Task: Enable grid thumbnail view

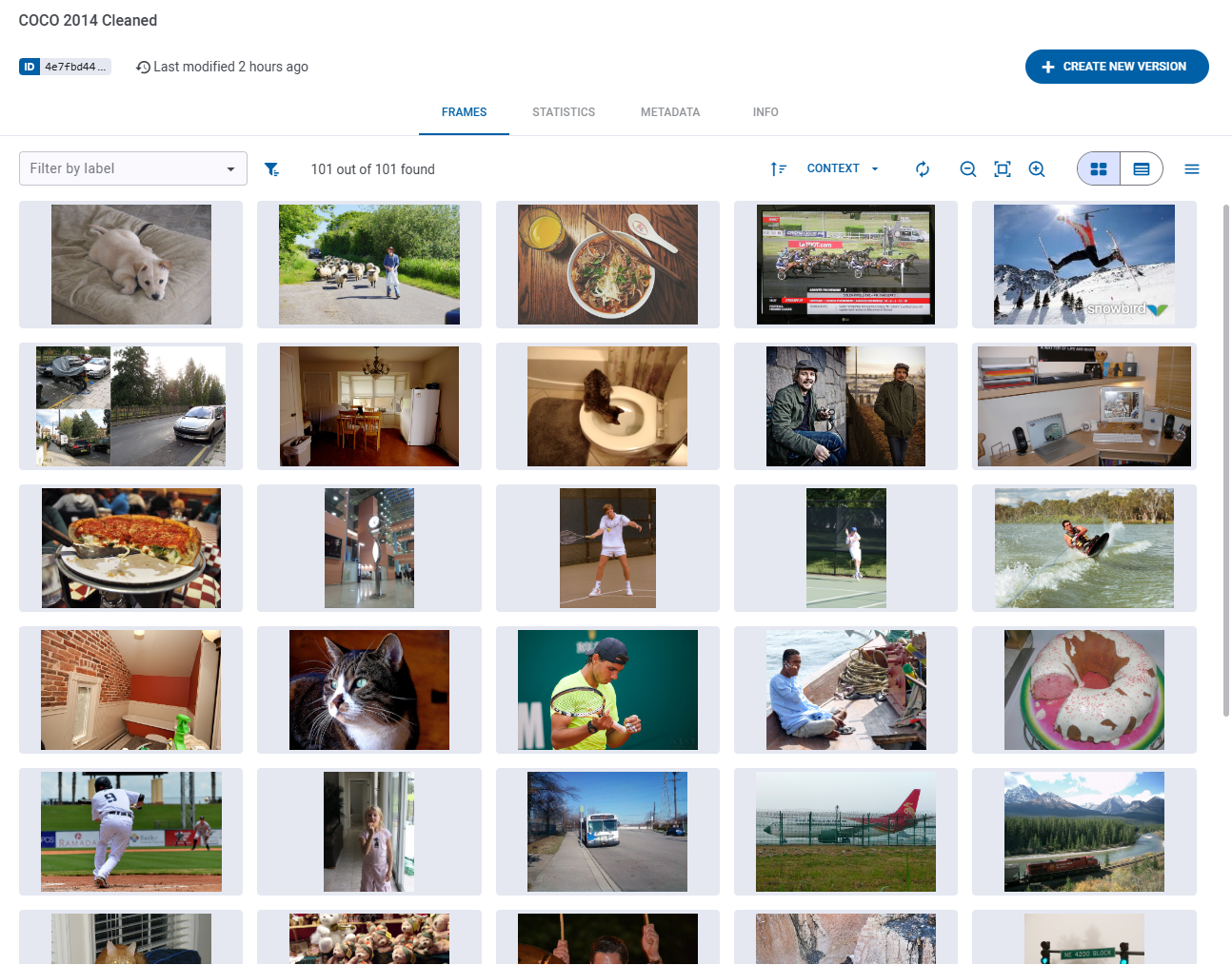Action: click(x=1098, y=167)
